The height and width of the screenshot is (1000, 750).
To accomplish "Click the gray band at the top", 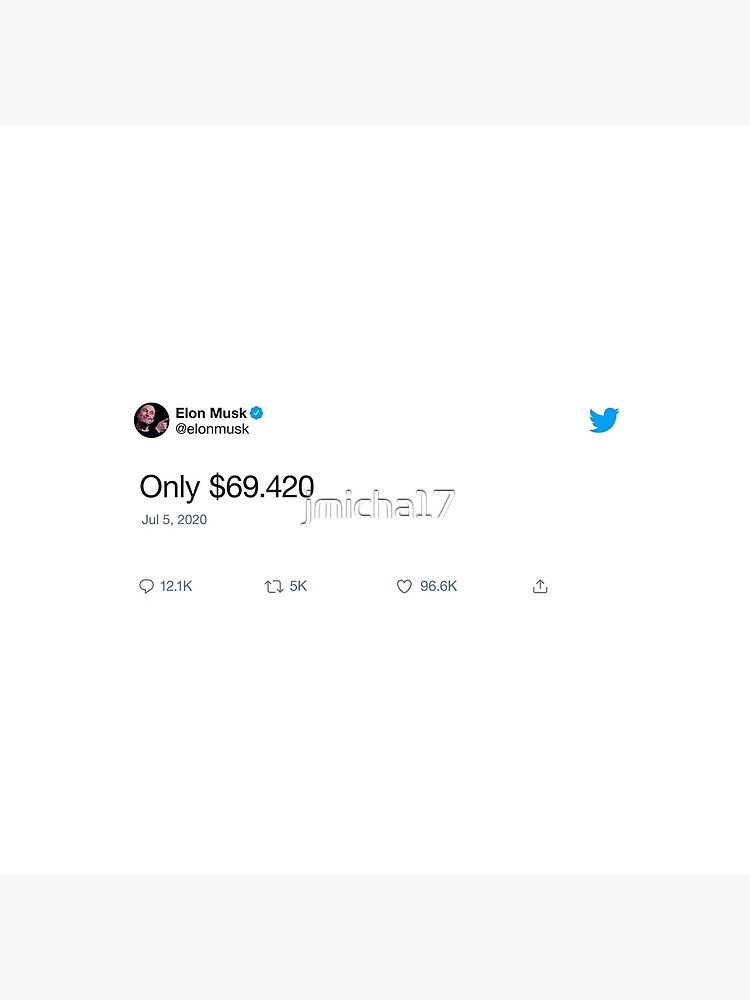I will click(375, 62).
